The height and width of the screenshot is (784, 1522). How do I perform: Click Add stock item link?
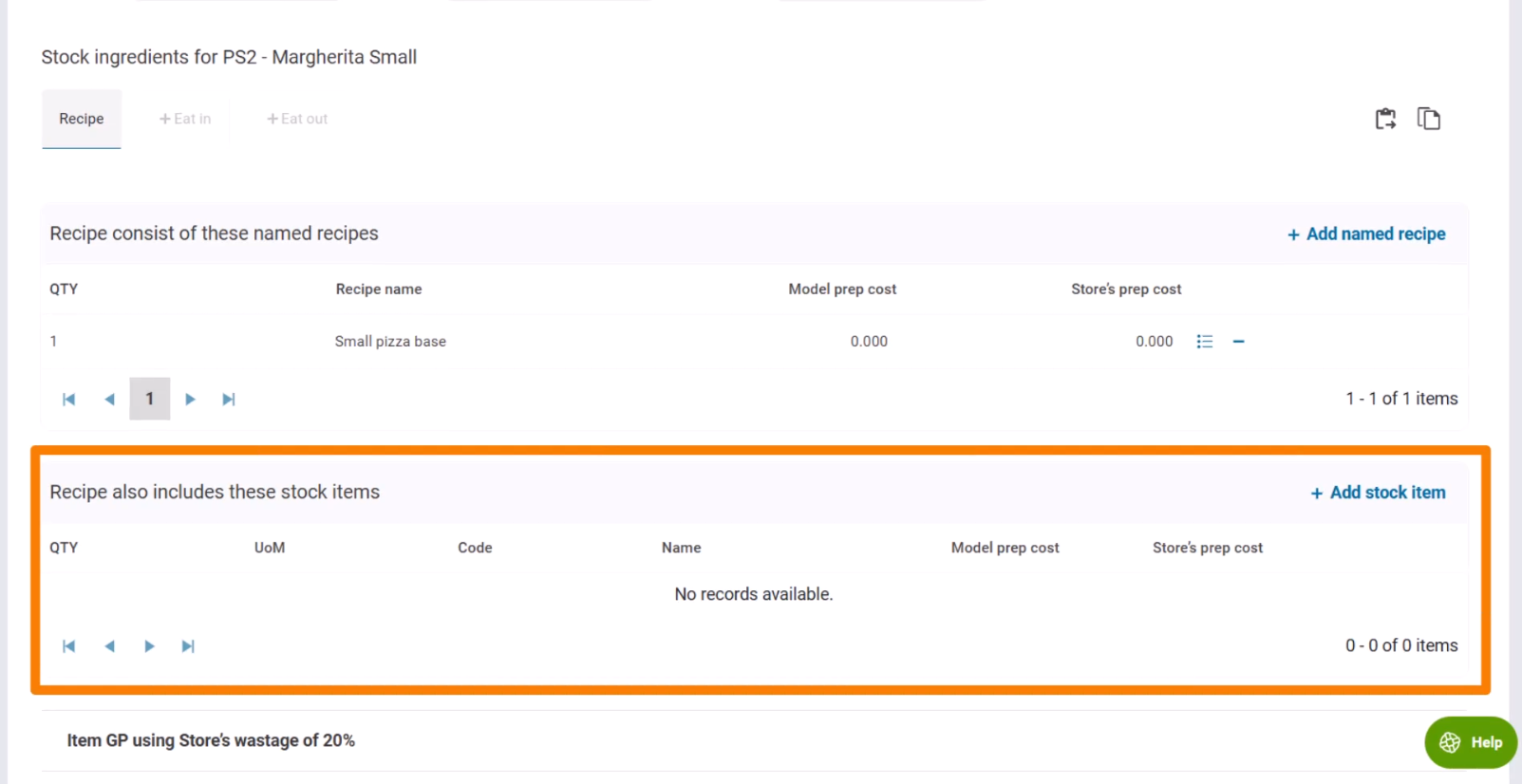(x=1378, y=493)
